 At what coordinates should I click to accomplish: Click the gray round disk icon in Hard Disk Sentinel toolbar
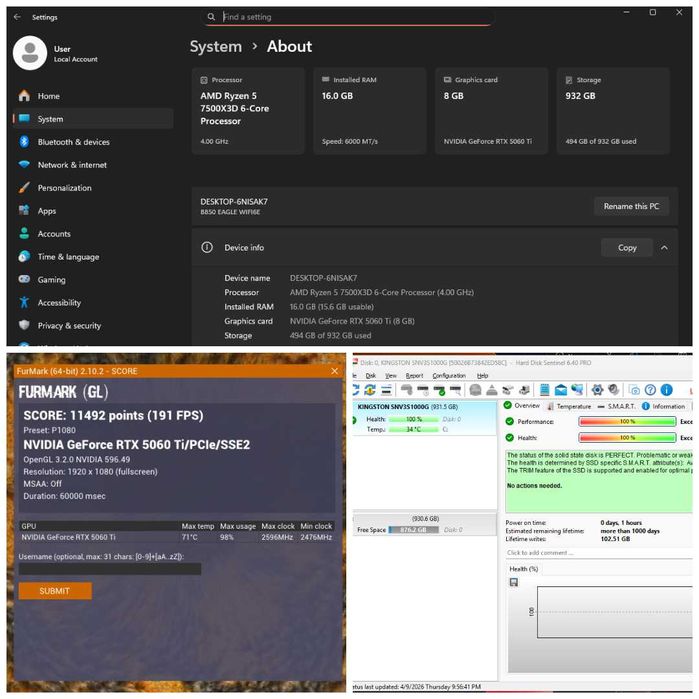(x=475, y=390)
